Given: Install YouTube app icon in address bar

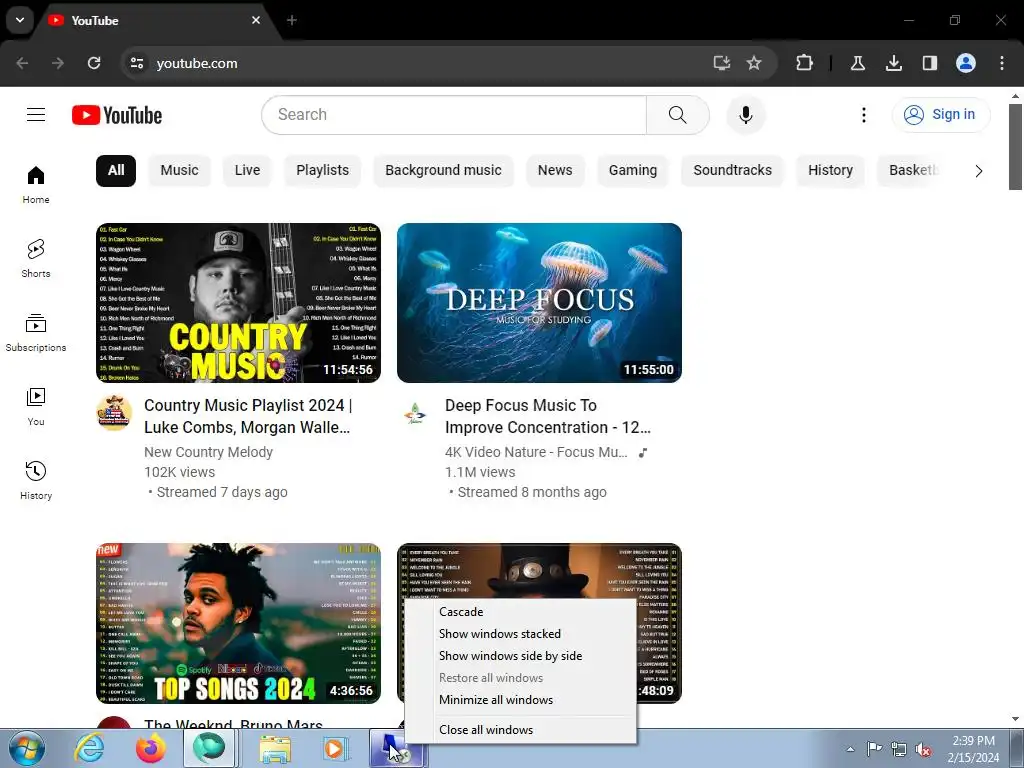Looking at the screenshot, I should click(721, 63).
